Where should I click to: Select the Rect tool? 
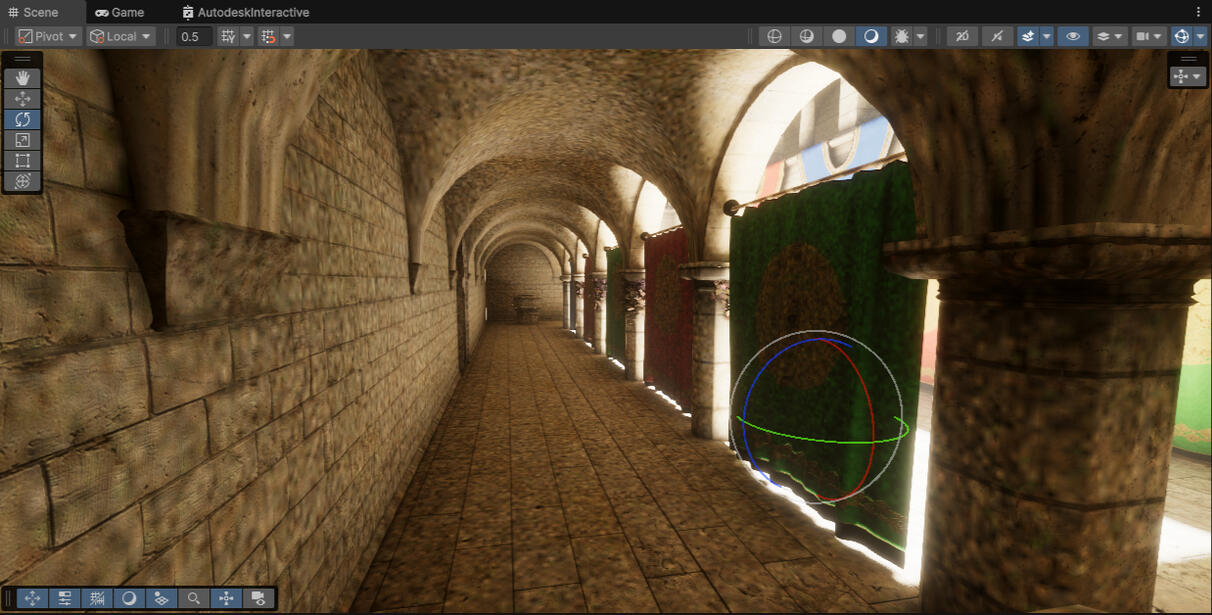(22, 161)
